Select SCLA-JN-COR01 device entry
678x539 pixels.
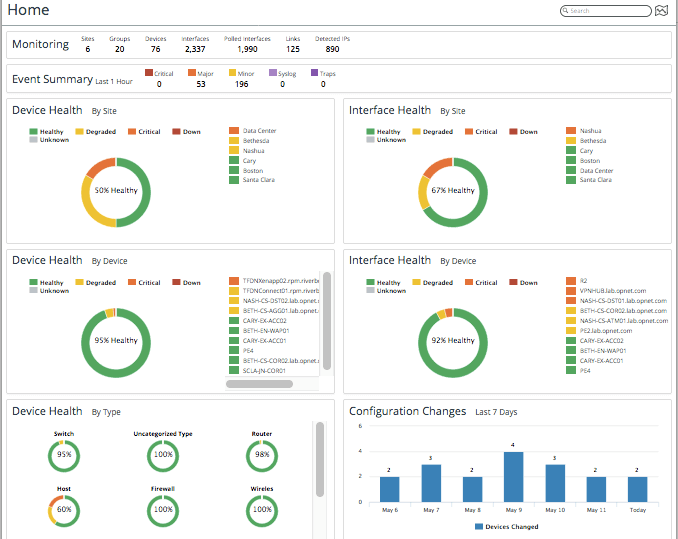pos(257,371)
